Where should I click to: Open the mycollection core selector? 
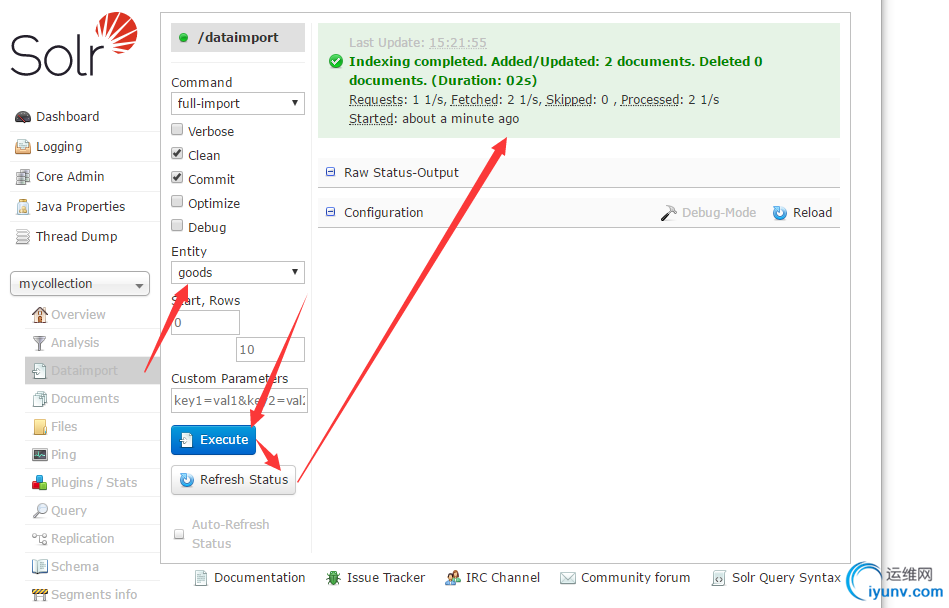pyautogui.click(x=80, y=284)
